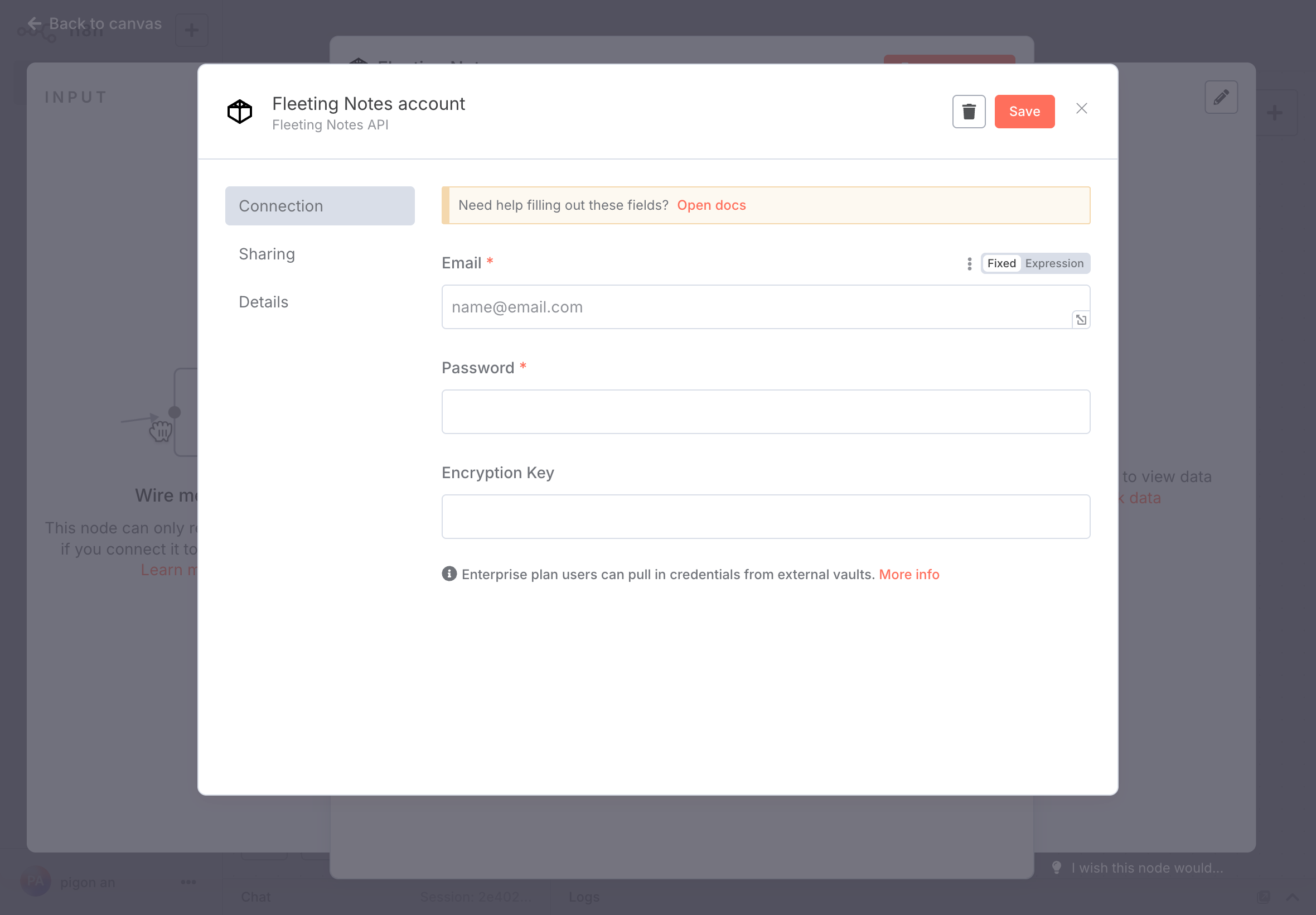Save the Fleeting Notes credential
Viewport: 1316px width, 915px height.
[1024, 111]
